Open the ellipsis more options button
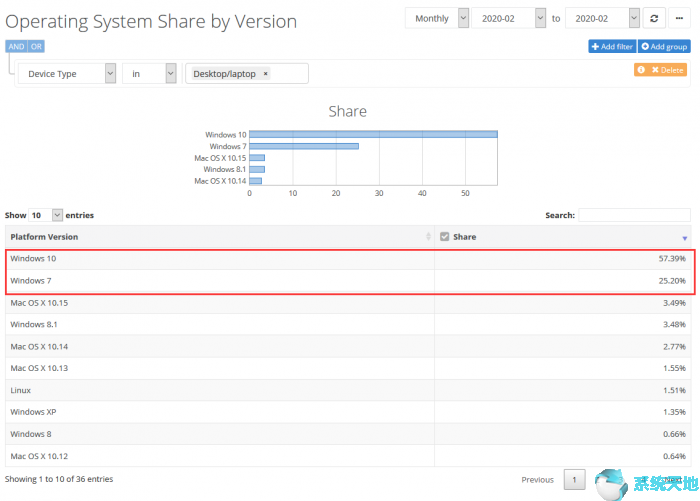700x501 pixels. tap(679, 18)
